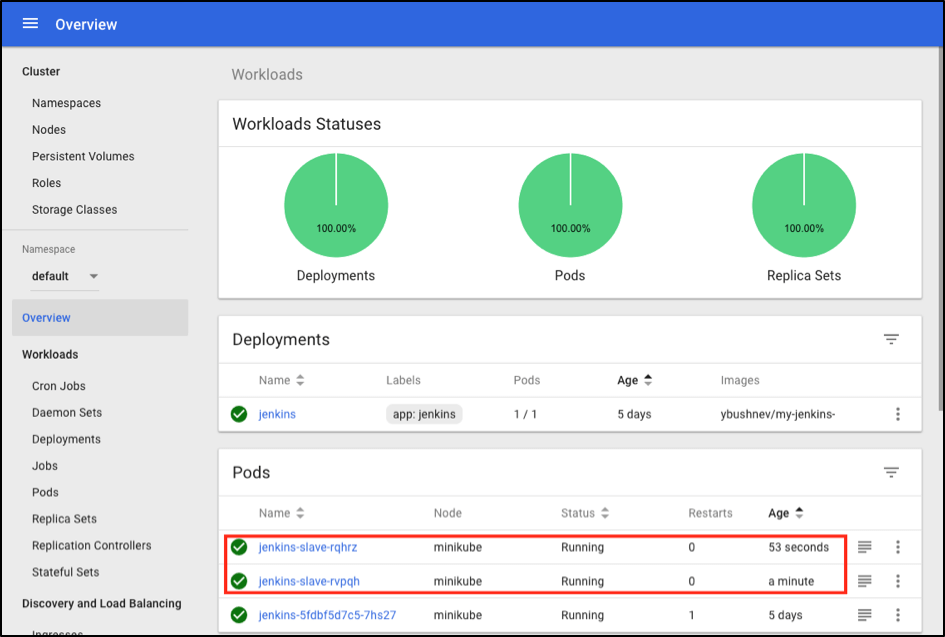Open Workloads section heading in sidebar
945x637 pixels.
(50, 354)
